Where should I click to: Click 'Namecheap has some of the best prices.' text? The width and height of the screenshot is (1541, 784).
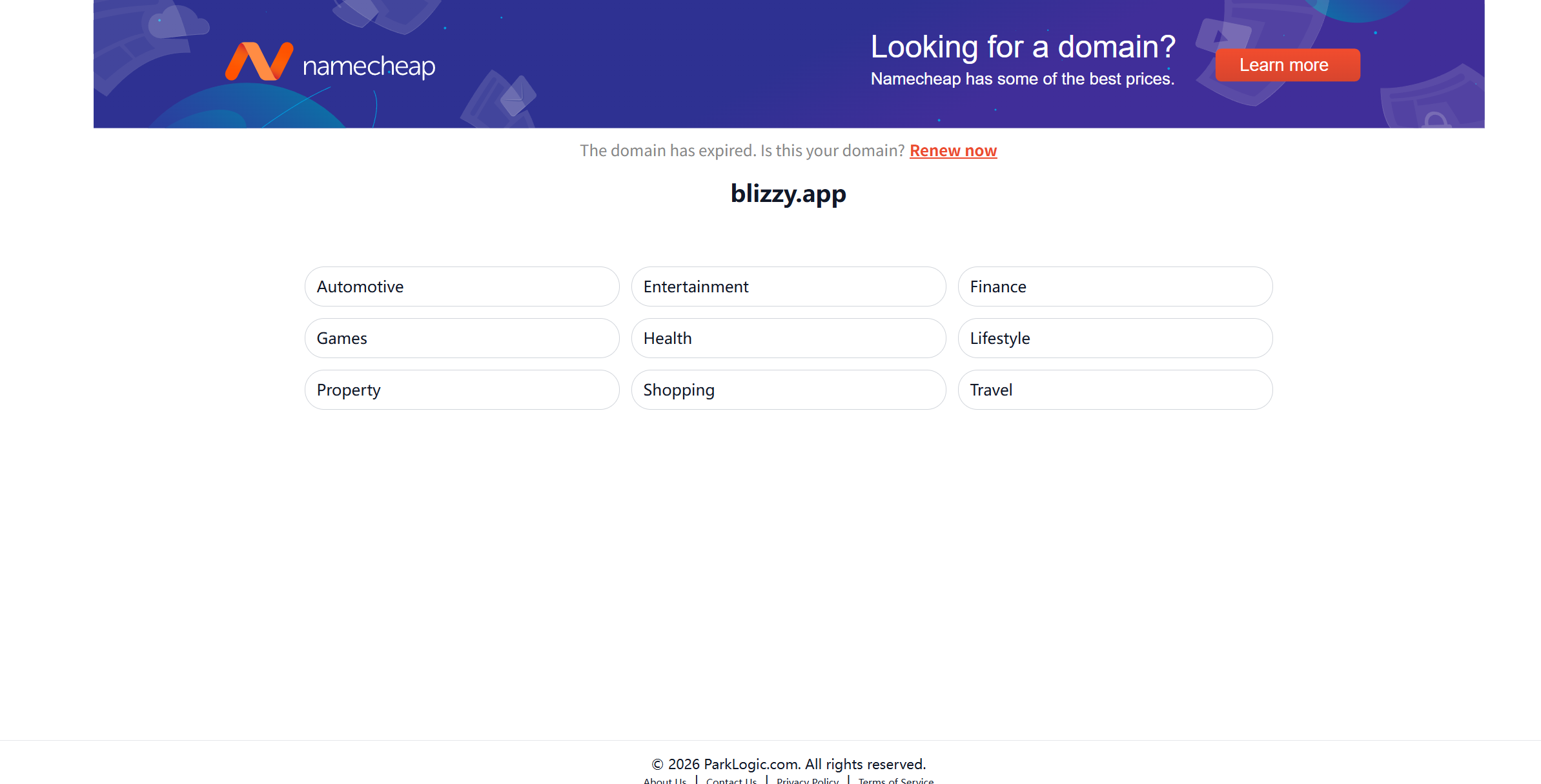tap(1023, 79)
